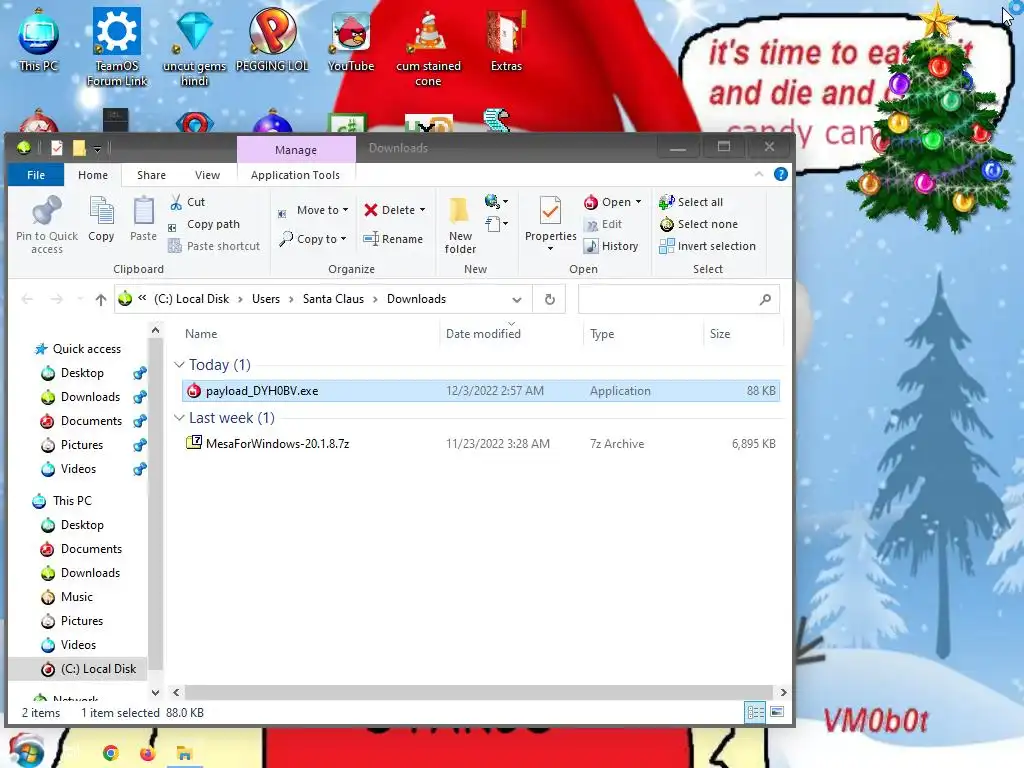Screen dimensions: 1024x768
Task: Select Quick access in navigation pane
Action: pyautogui.click(x=78, y=349)
